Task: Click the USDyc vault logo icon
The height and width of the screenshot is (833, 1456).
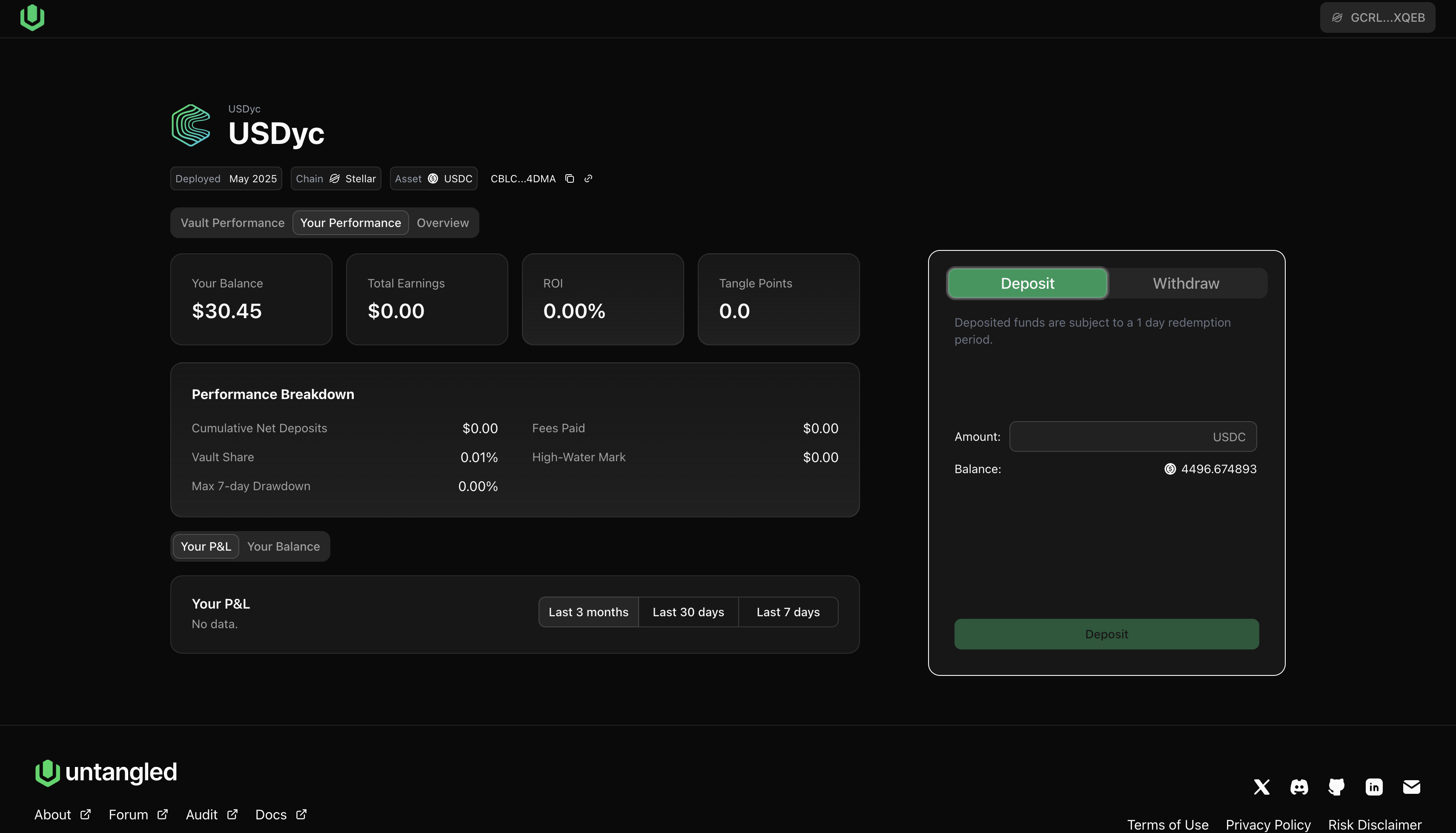Action: (x=191, y=125)
